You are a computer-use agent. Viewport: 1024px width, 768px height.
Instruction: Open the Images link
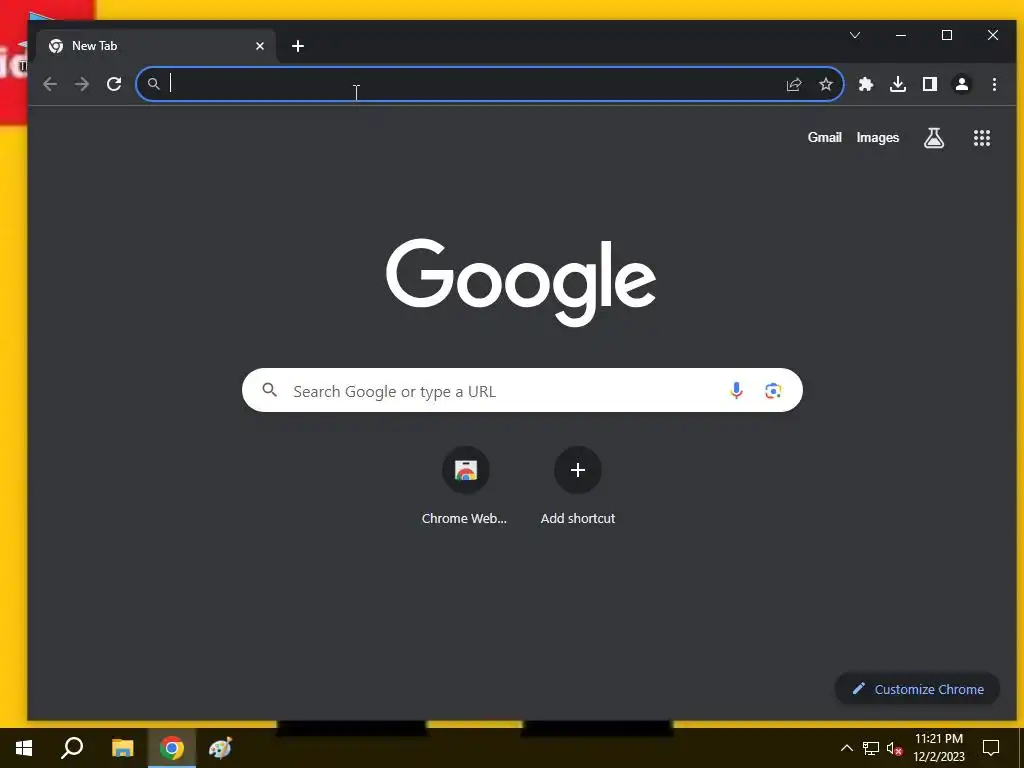pos(878,137)
